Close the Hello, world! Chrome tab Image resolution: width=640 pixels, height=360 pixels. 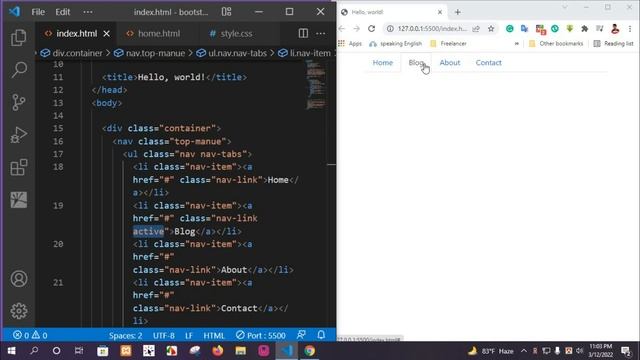click(440, 12)
